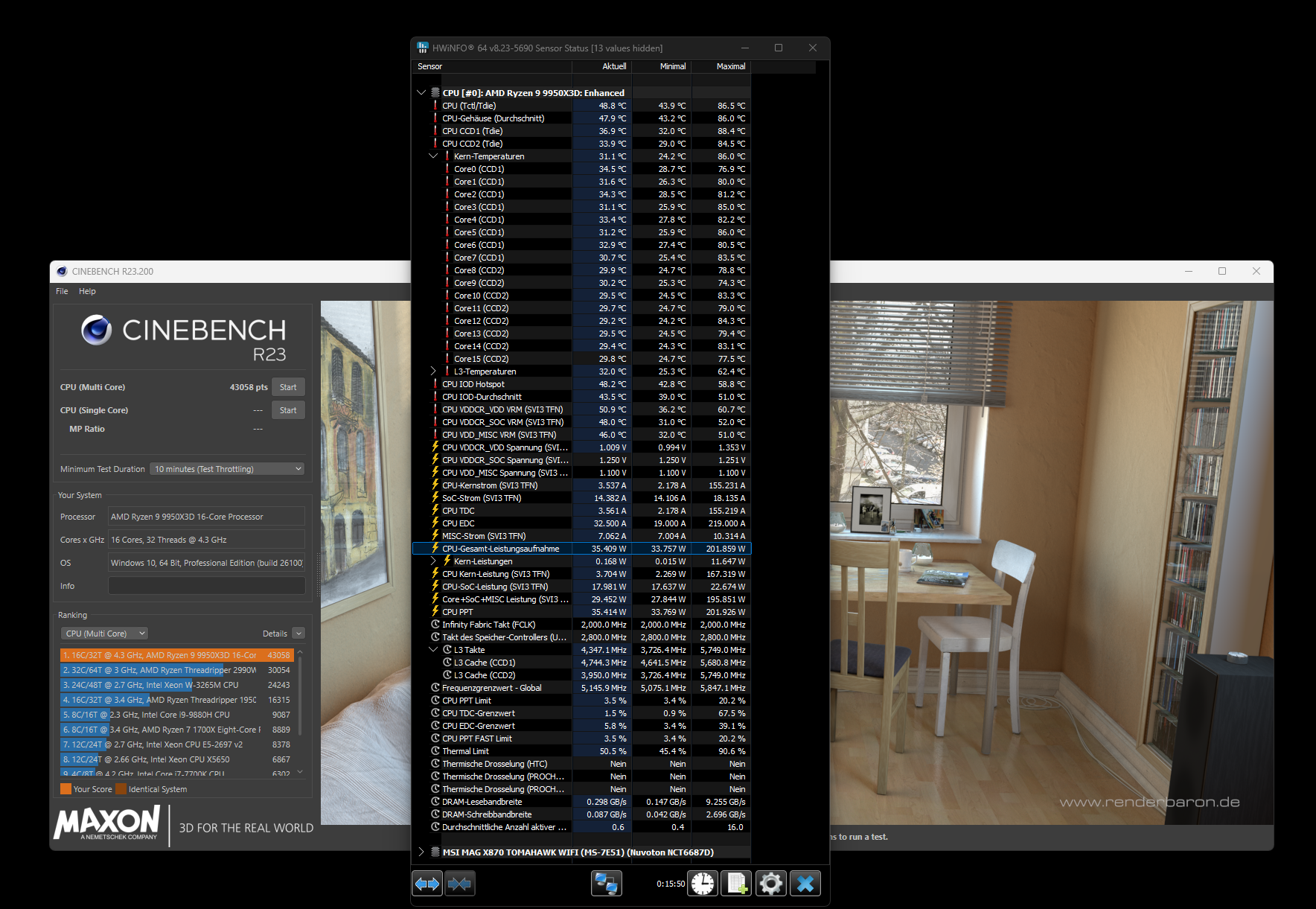Toggle ranking Details dropdown arrow

[x=298, y=634]
